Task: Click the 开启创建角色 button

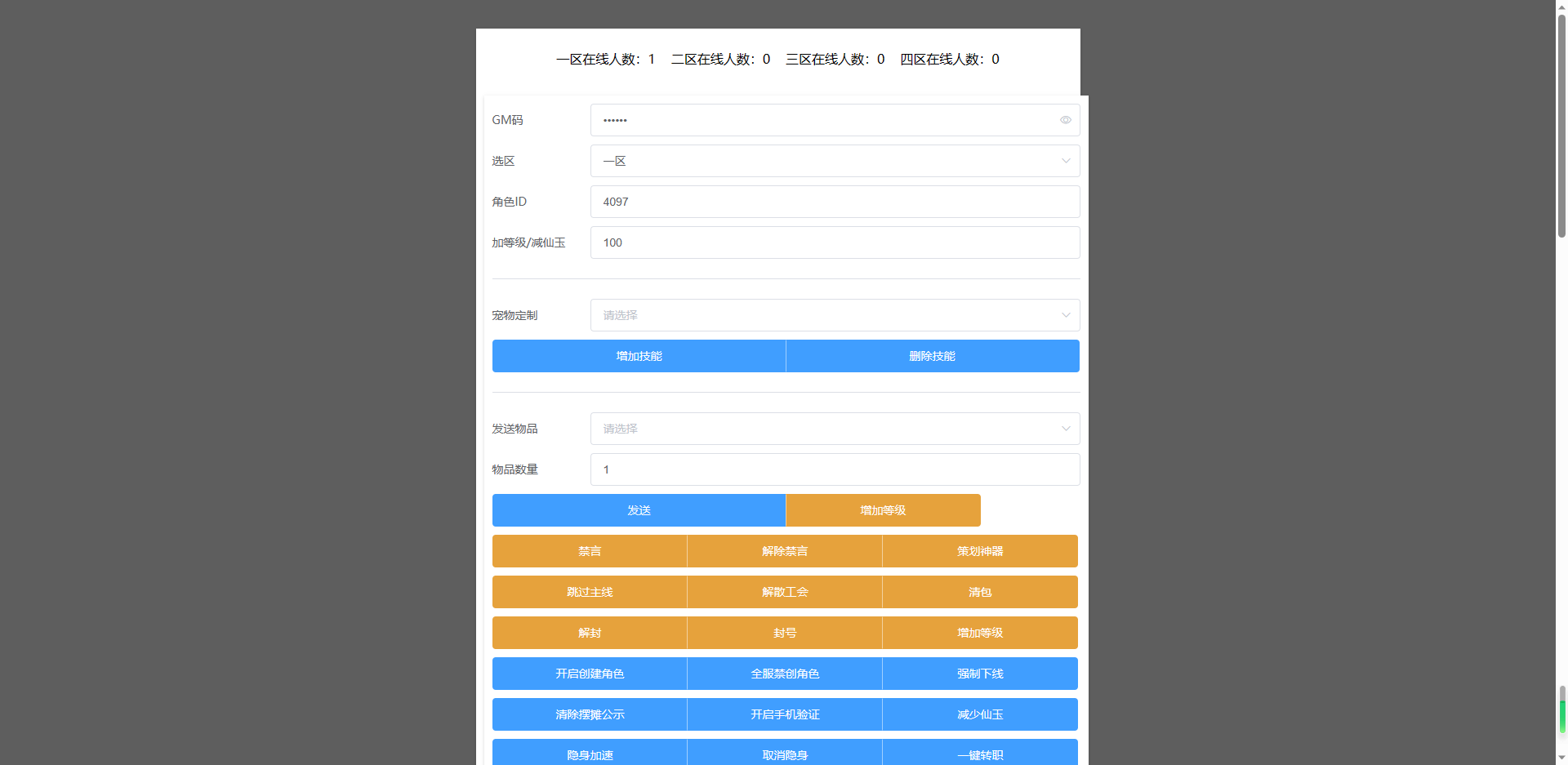Action: [590, 674]
